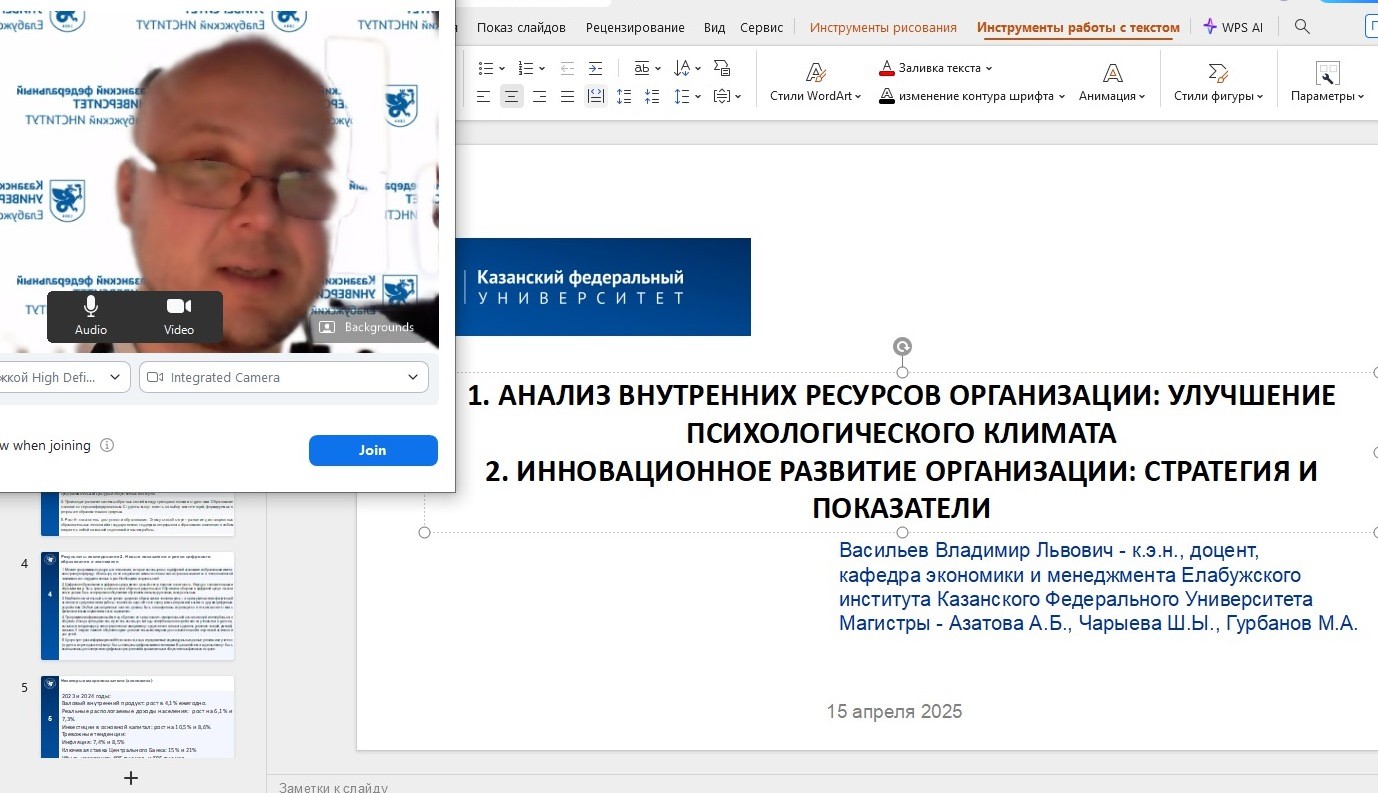The image size is (1378, 793).
Task: Expand the Integrated Camera dropdown
Action: [283, 377]
